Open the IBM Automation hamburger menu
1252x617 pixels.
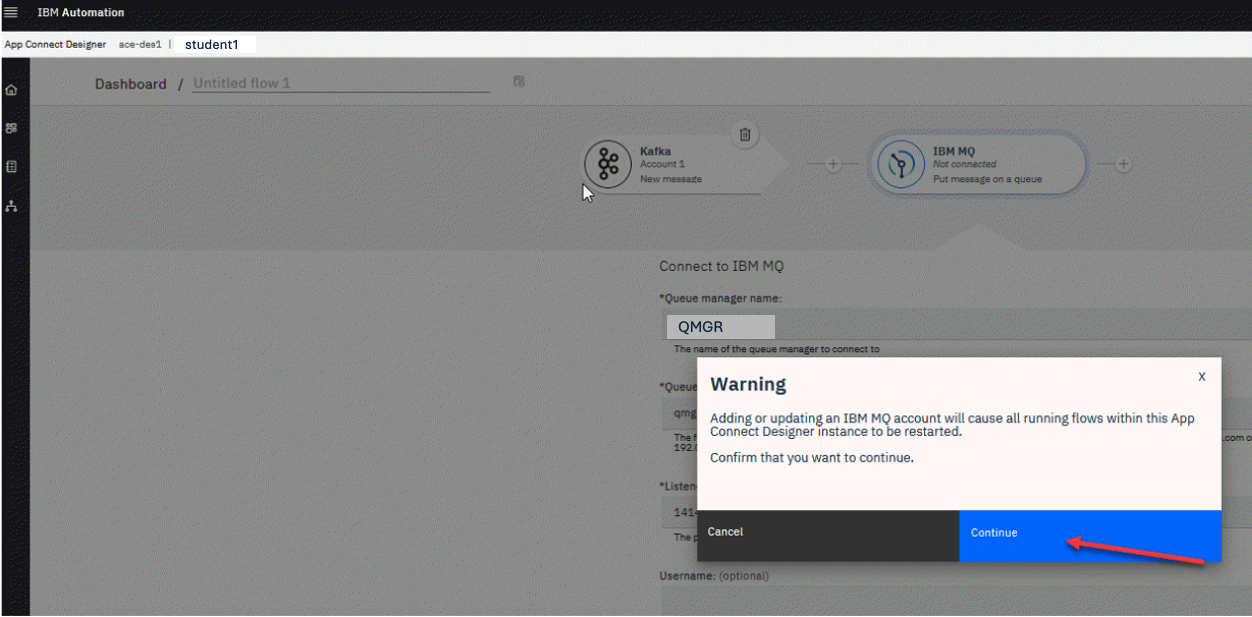[x=11, y=12]
